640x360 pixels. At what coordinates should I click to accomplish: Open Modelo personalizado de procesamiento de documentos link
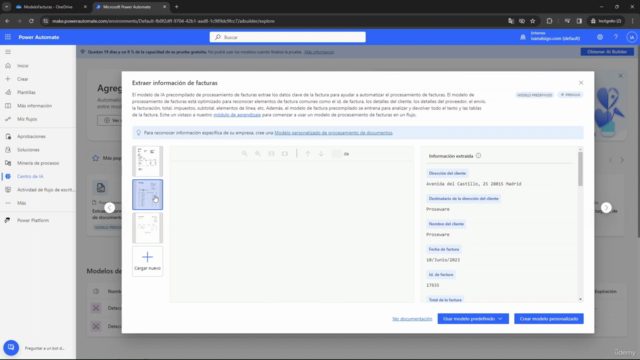(333, 133)
